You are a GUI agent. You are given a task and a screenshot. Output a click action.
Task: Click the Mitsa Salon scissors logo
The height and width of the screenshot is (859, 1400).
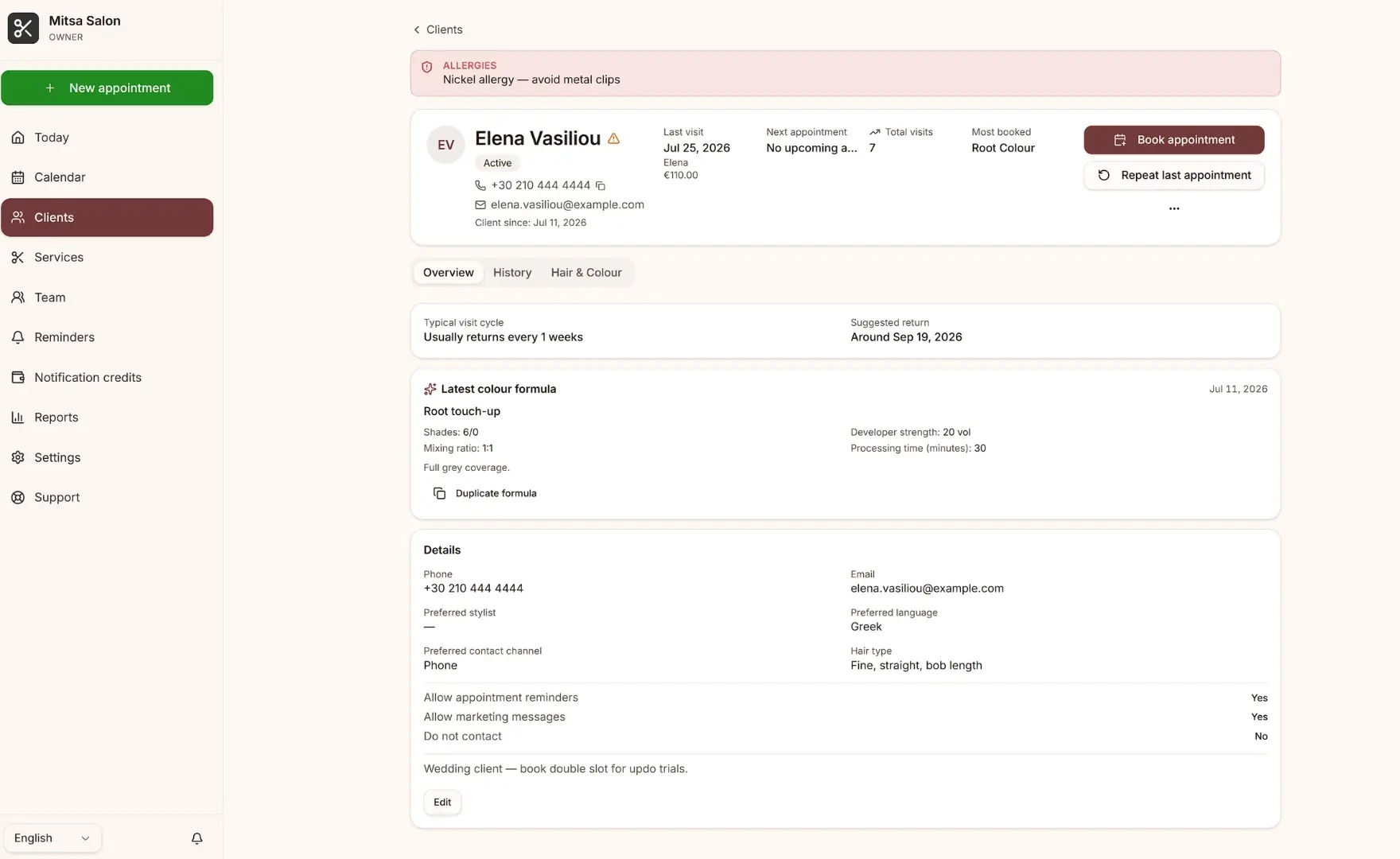point(23,28)
